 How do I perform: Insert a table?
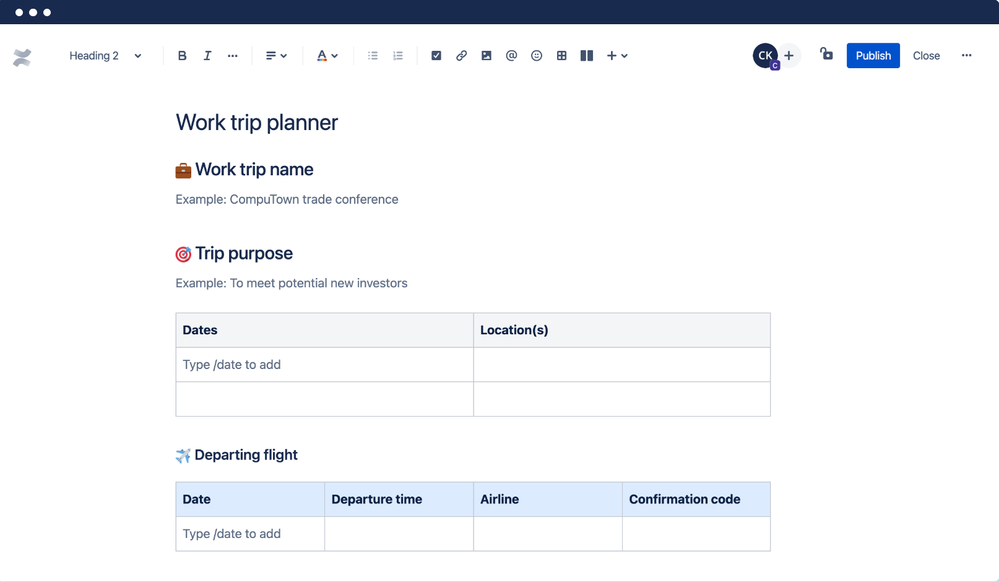pos(561,55)
